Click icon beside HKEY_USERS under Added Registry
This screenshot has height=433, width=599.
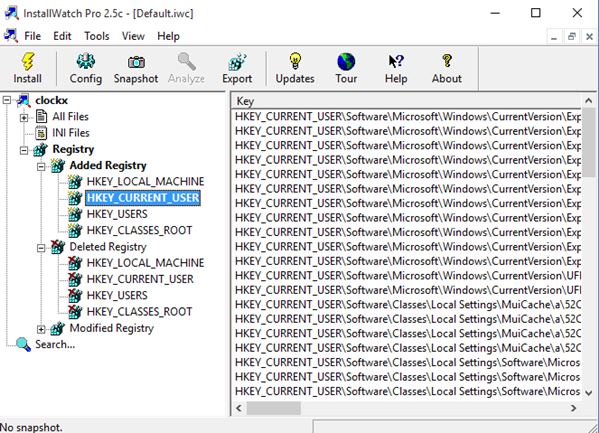(x=75, y=214)
